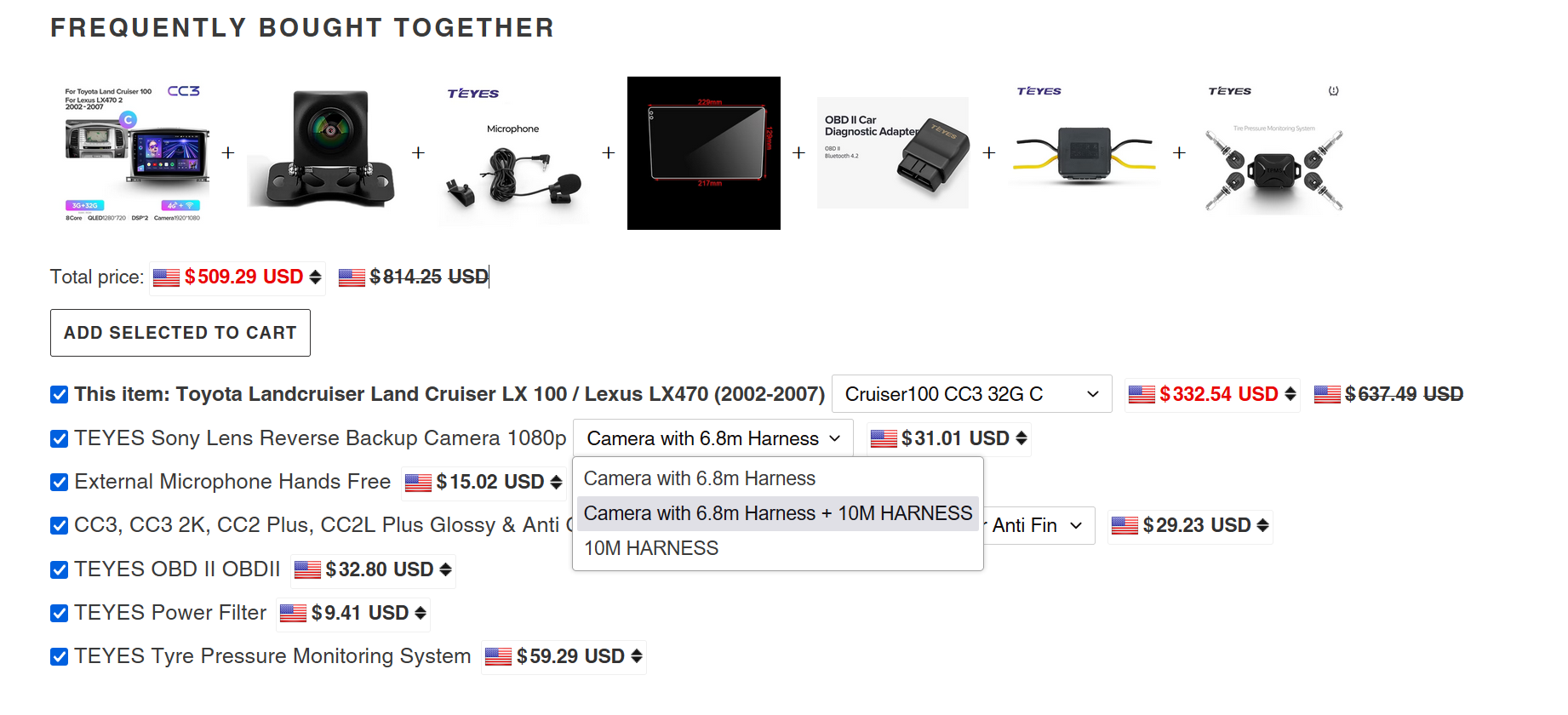The height and width of the screenshot is (715, 1568).
Task: Uncheck External Microphone Hands Free item
Action: [60, 483]
